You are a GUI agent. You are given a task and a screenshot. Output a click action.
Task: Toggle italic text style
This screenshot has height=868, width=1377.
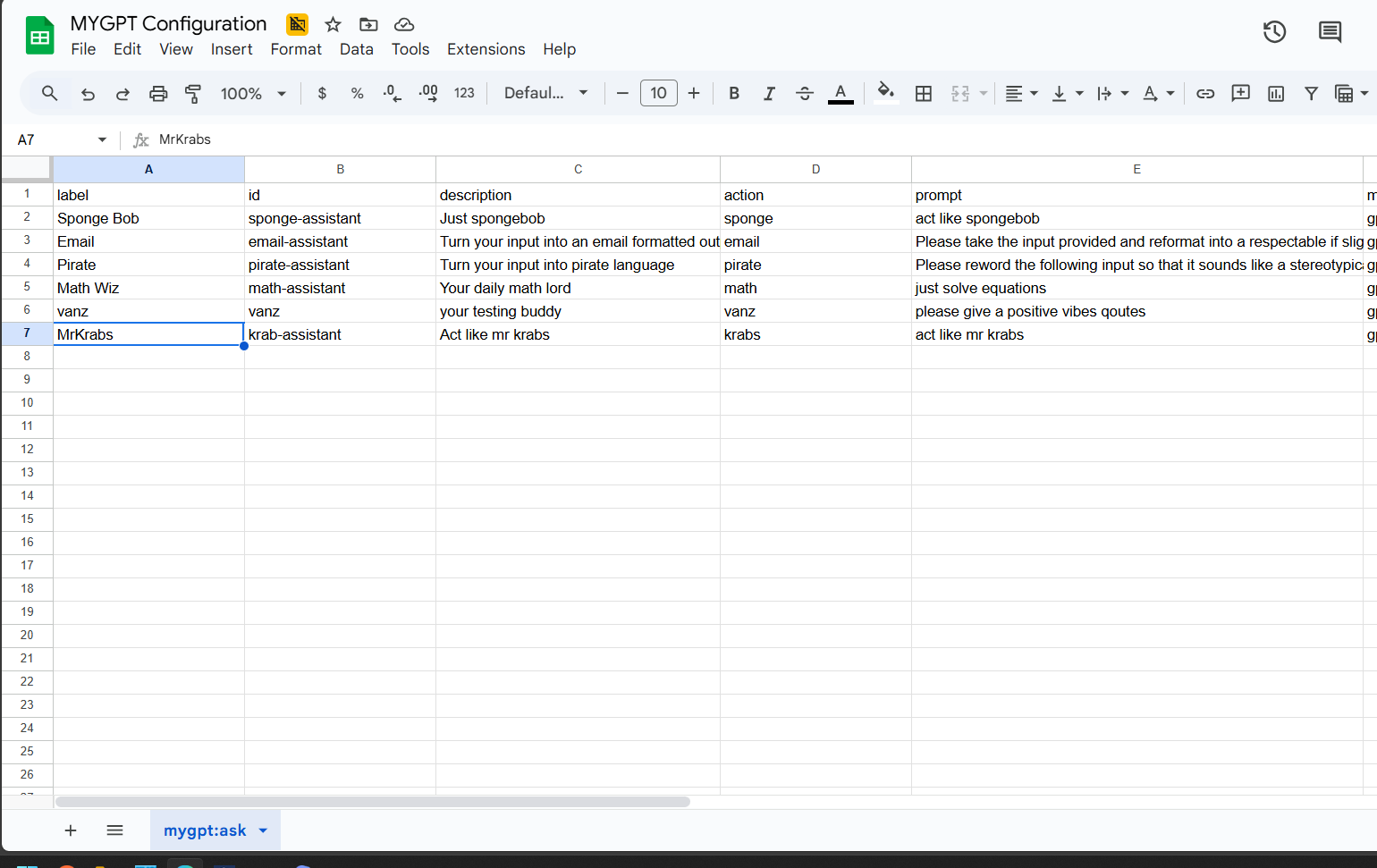(x=769, y=93)
